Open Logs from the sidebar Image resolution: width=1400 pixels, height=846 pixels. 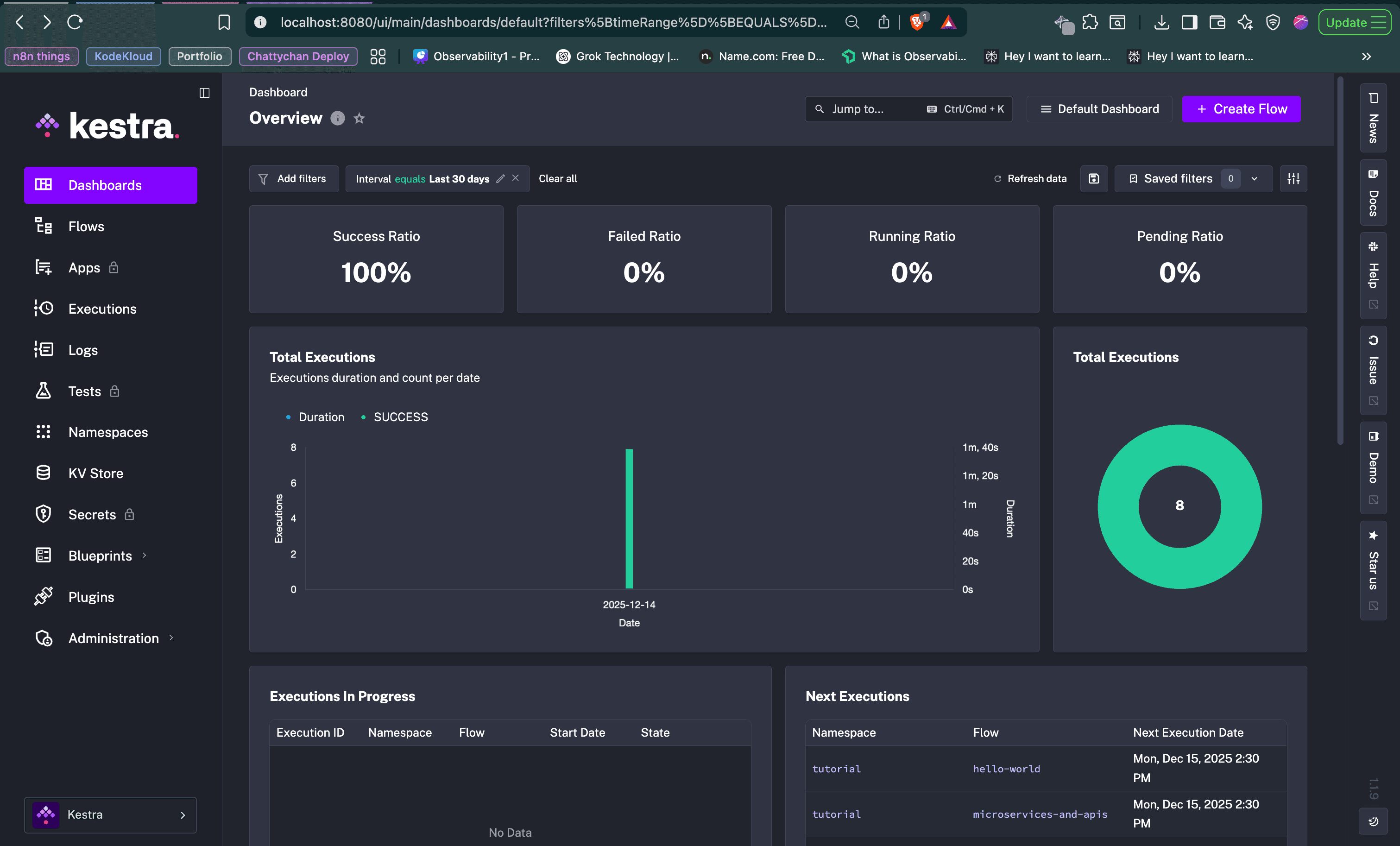(x=82, y=349)
